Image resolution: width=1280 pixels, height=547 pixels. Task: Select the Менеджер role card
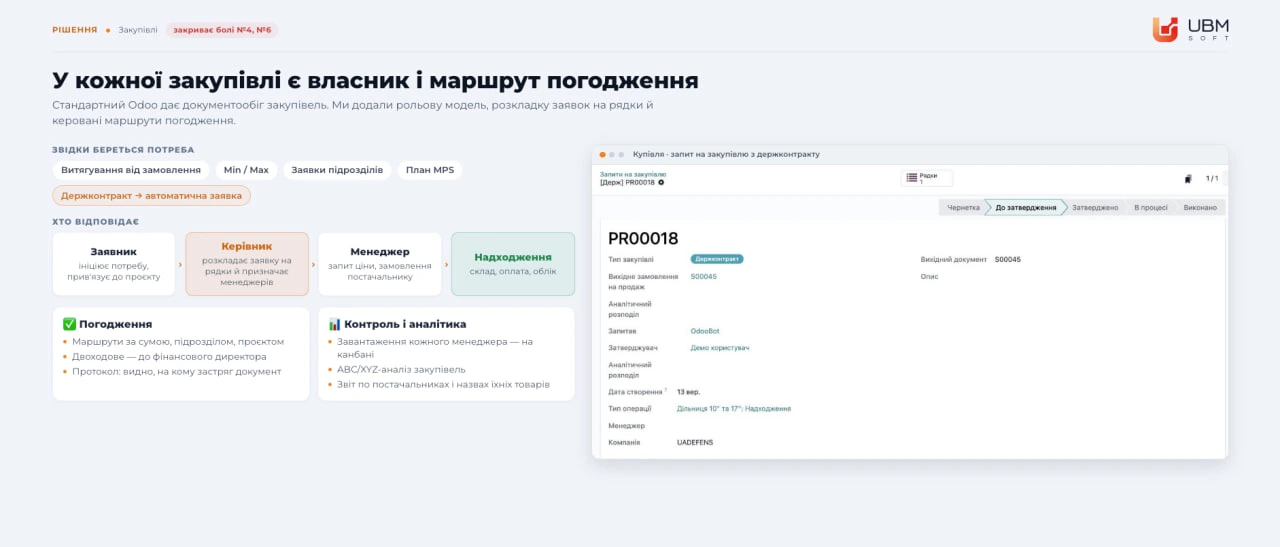pos(380,264)
